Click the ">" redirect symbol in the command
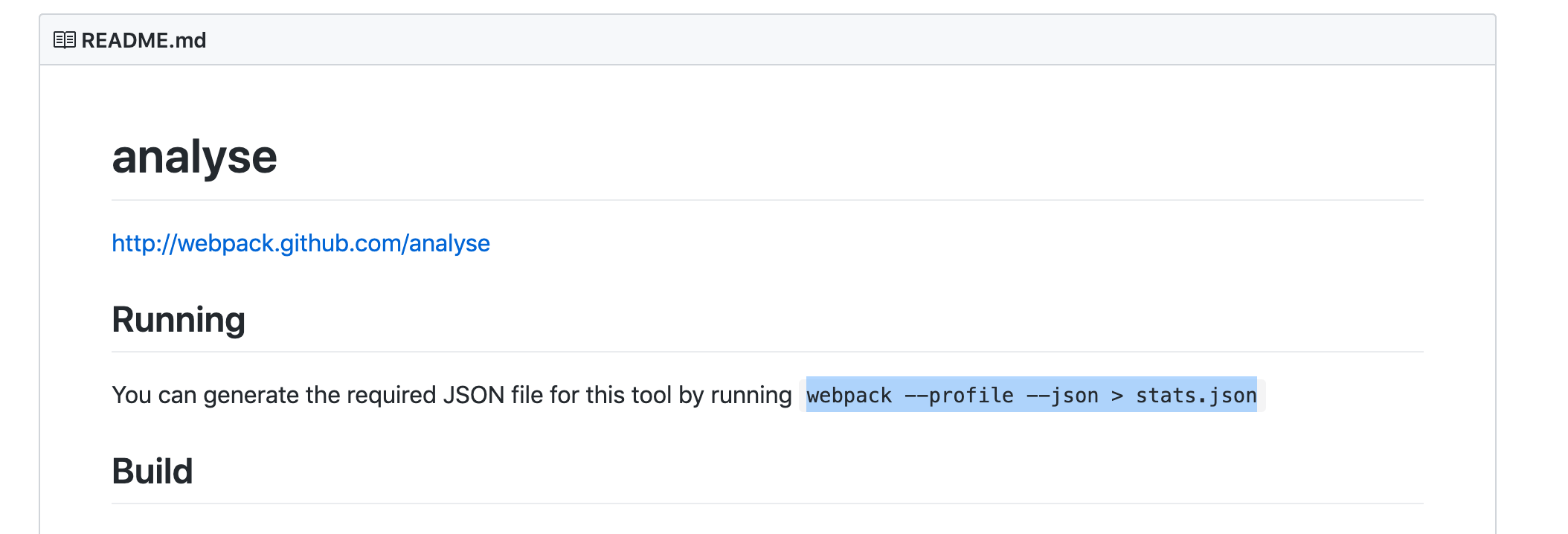Image resolution: width=1568 pixels, height=534 pixels. (1116, 396)
